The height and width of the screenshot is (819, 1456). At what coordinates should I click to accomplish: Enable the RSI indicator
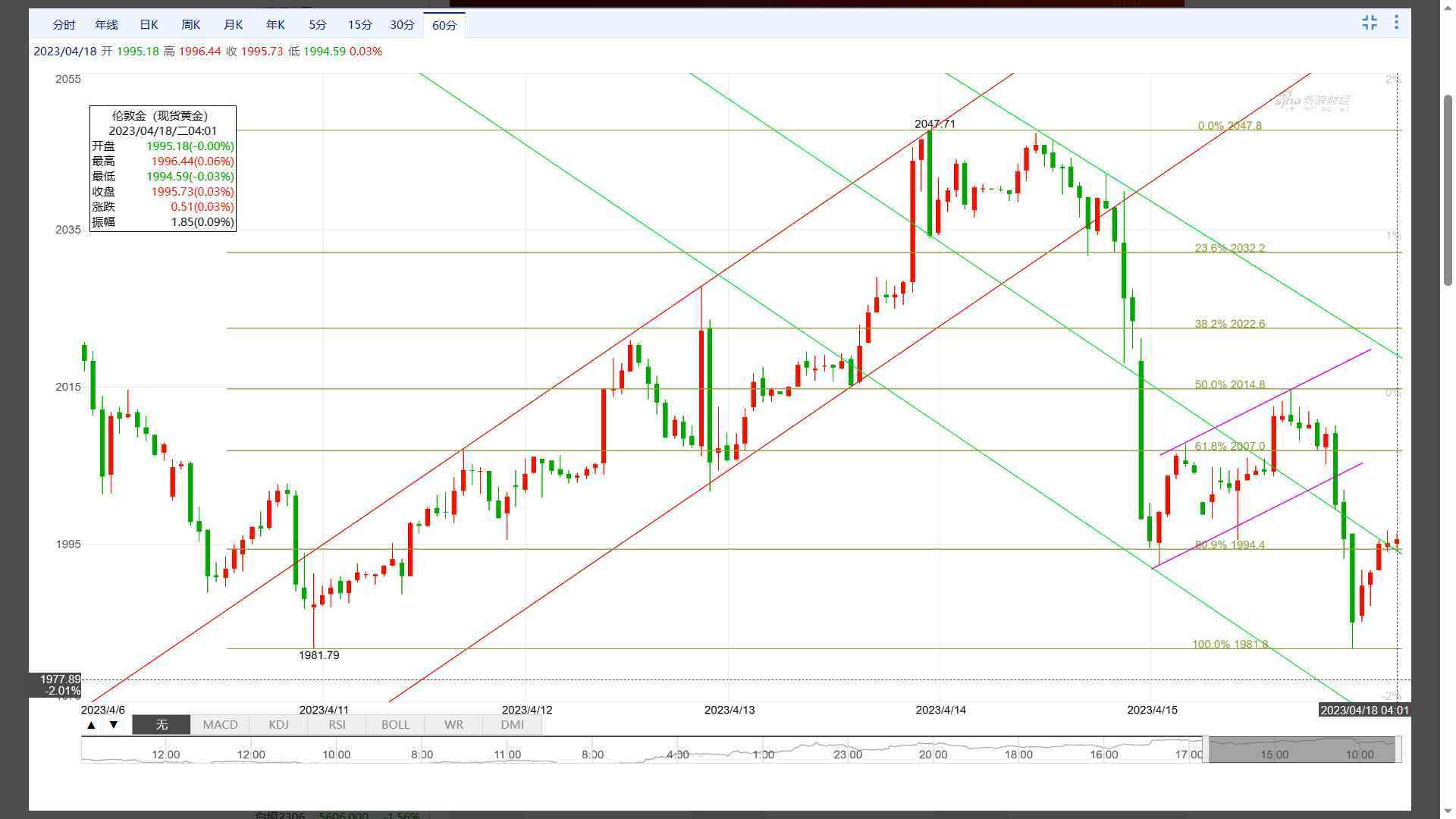click(x=337, y=725)
